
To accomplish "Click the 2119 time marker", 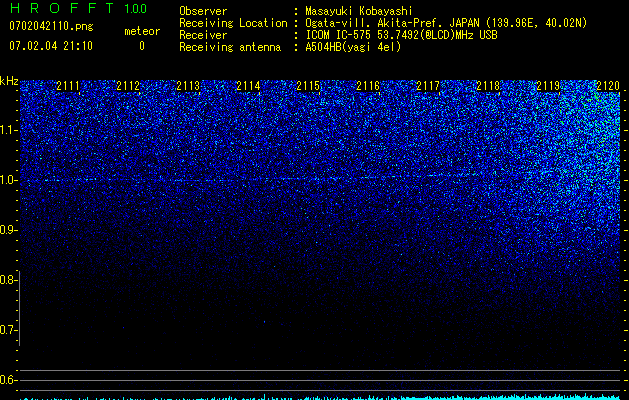I will (x=548, y=86).
